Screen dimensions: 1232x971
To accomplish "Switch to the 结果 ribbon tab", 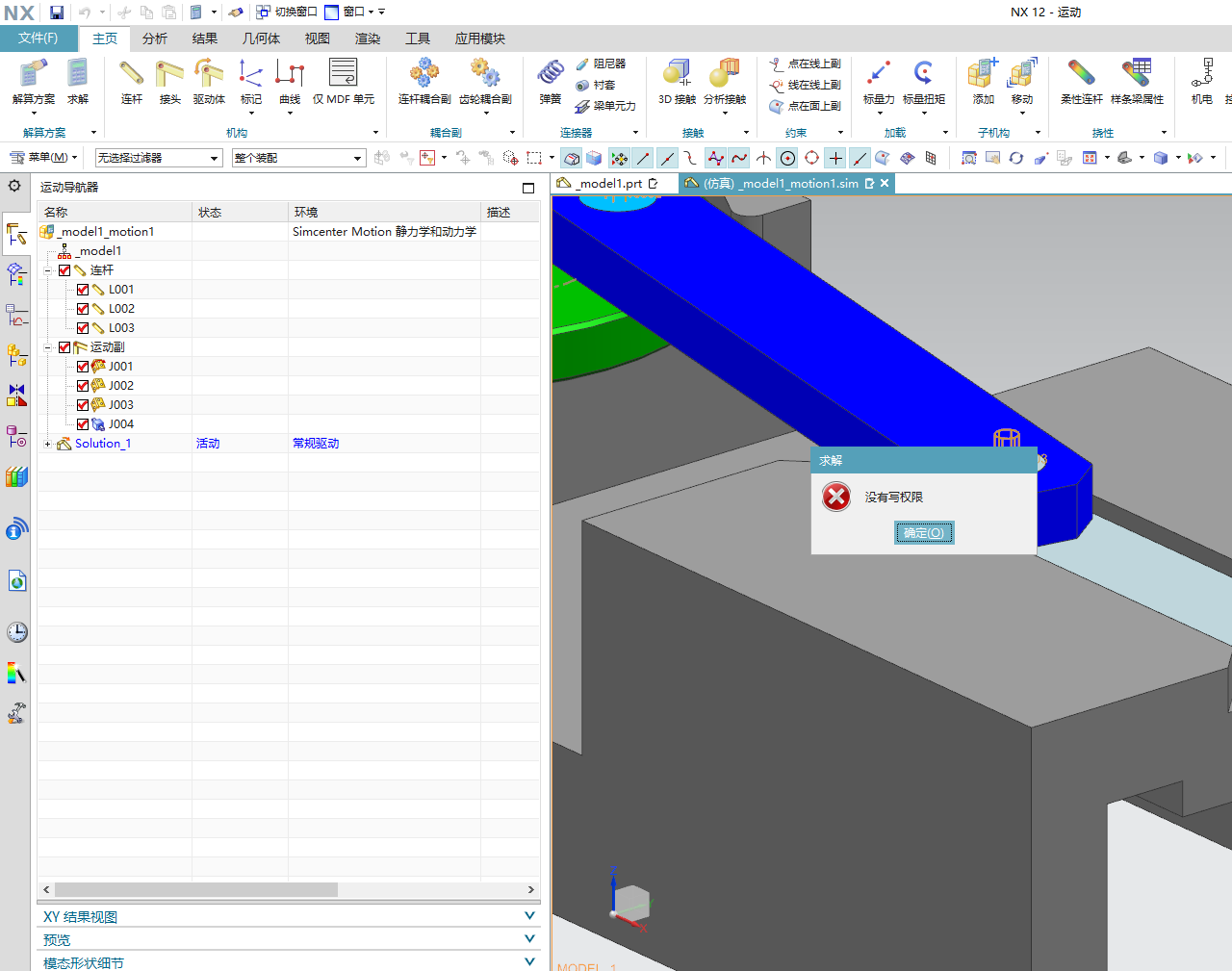I will 205,38.
